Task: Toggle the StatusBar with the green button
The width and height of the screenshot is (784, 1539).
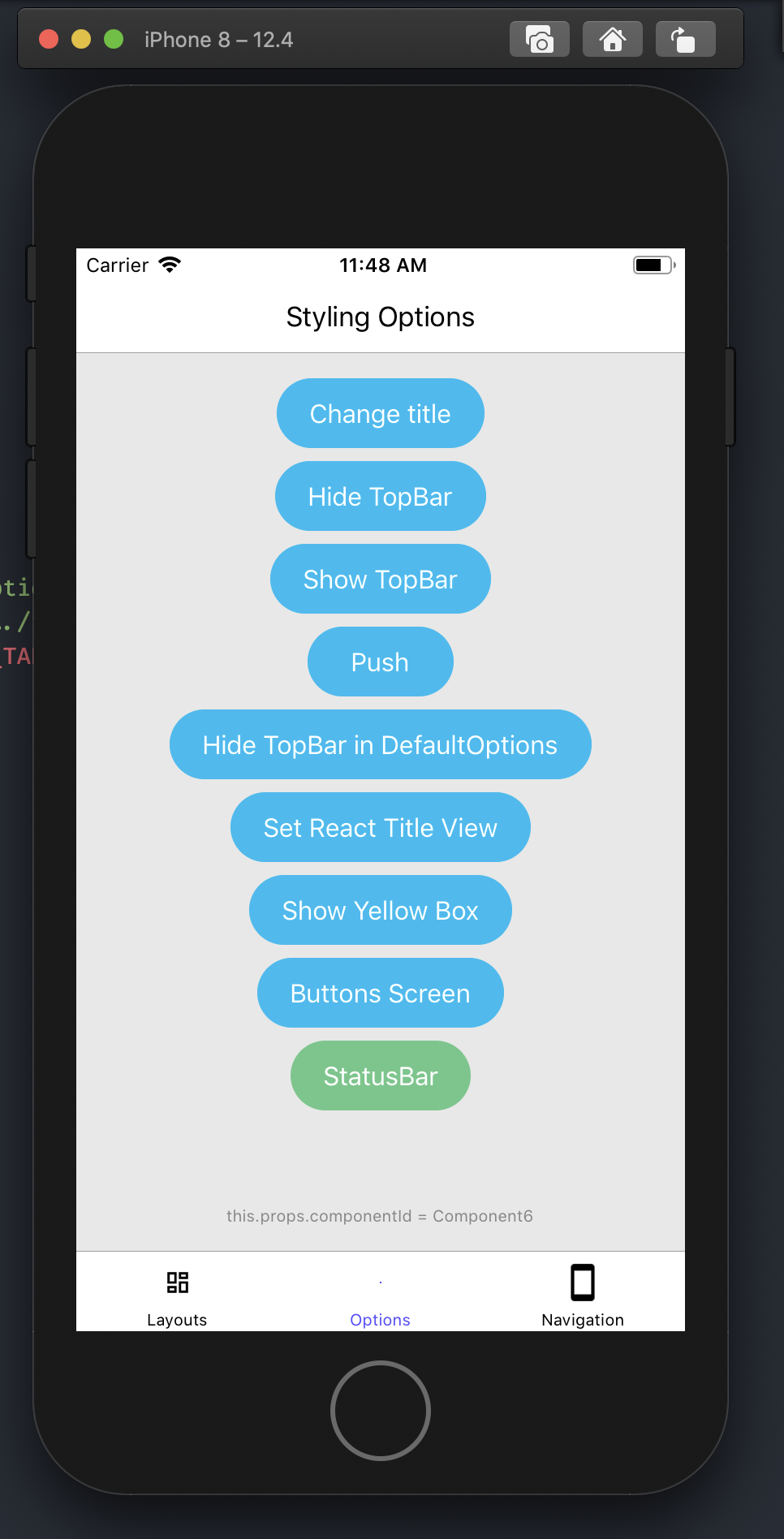Action: pyautogui.click(x=380, y=1076)
